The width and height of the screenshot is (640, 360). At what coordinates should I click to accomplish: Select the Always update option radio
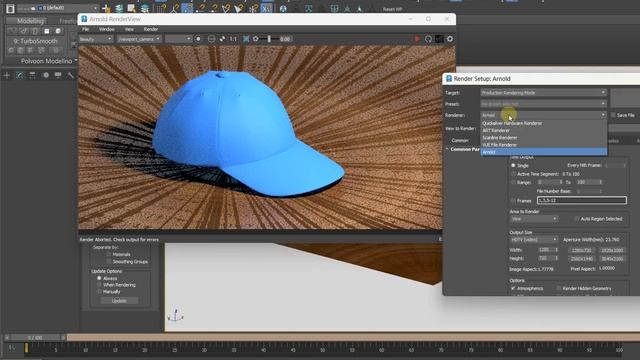99,278
